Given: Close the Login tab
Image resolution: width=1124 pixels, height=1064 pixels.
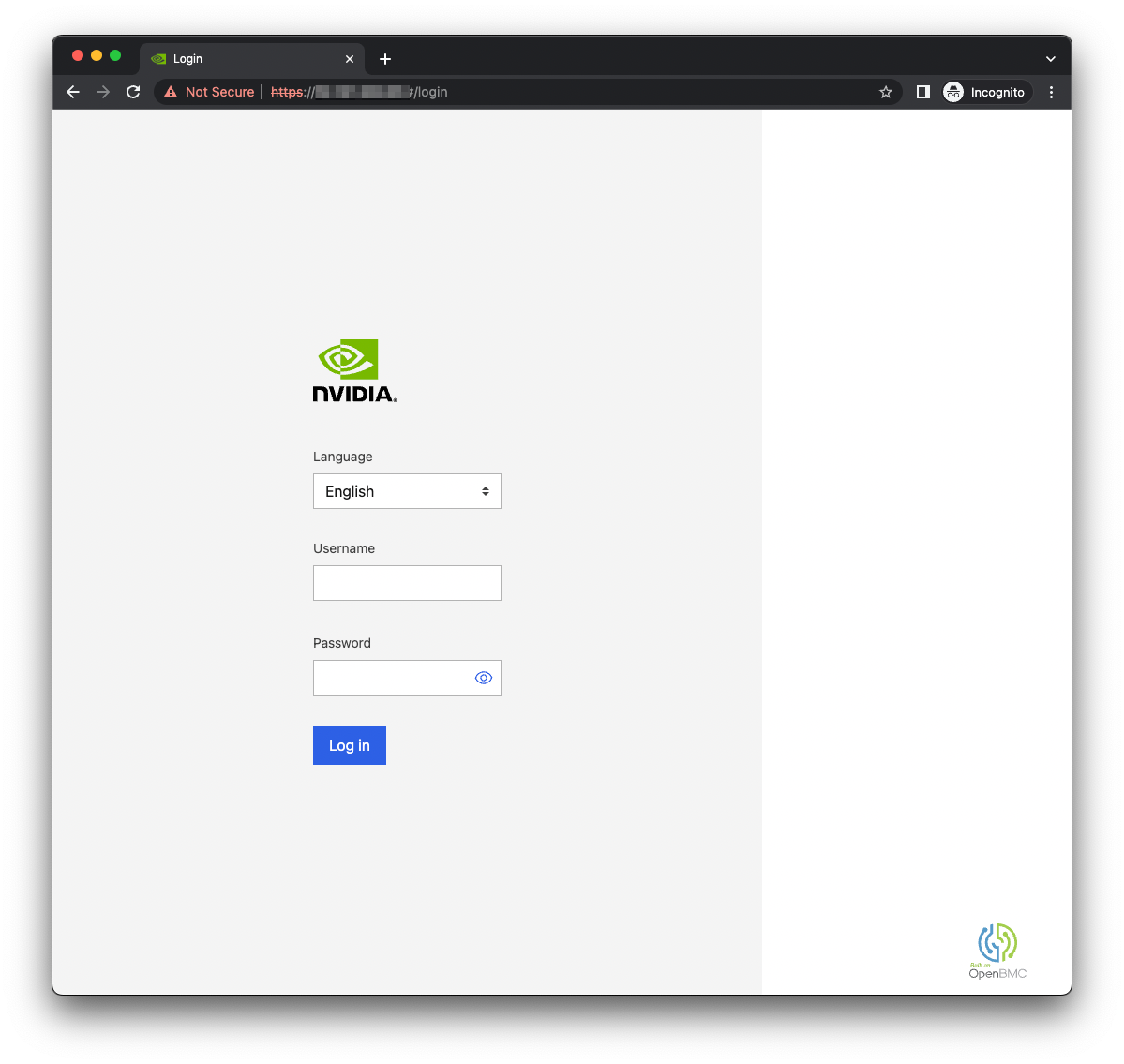Looking at the screenshot, I should tap(350, 59).
